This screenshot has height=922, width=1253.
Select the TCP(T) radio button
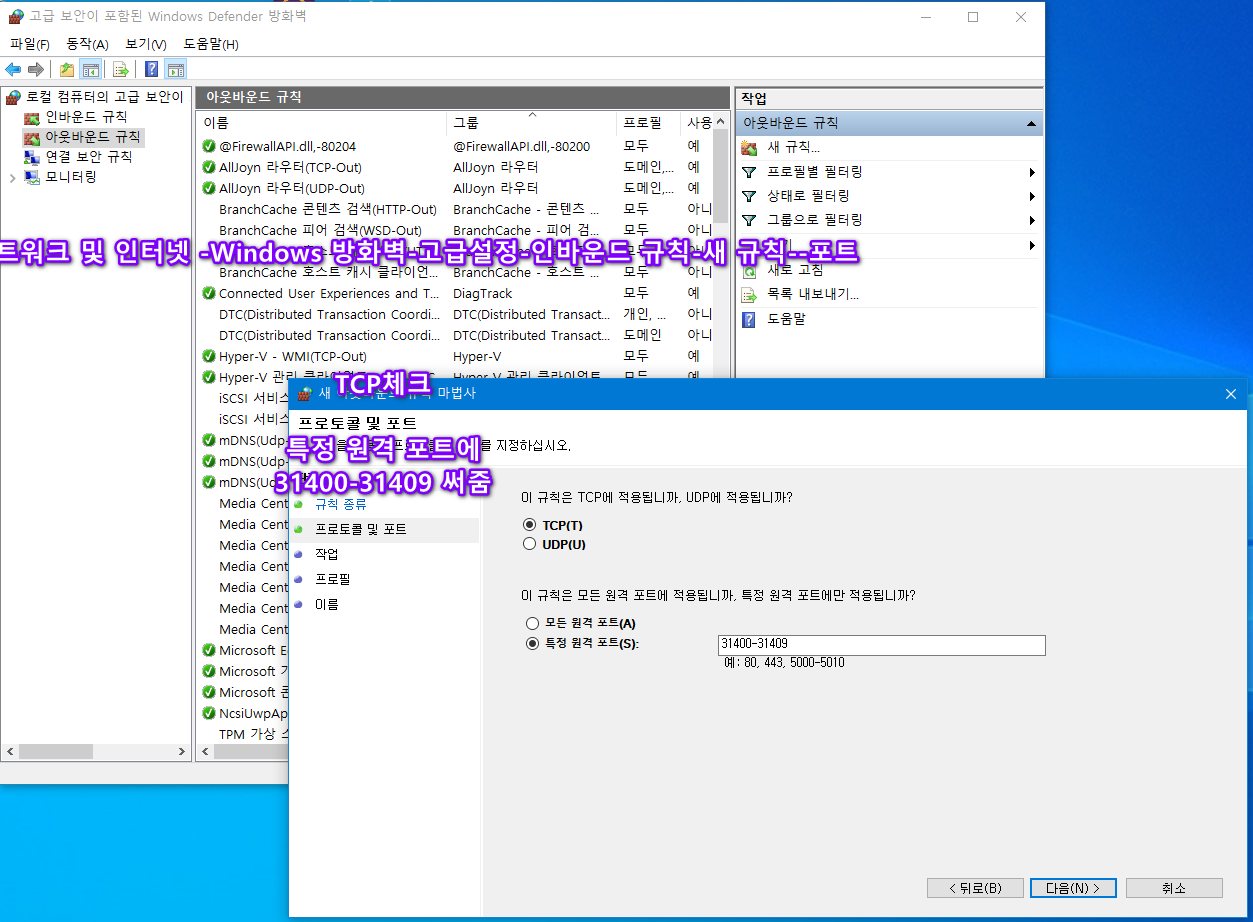[530, 525]
